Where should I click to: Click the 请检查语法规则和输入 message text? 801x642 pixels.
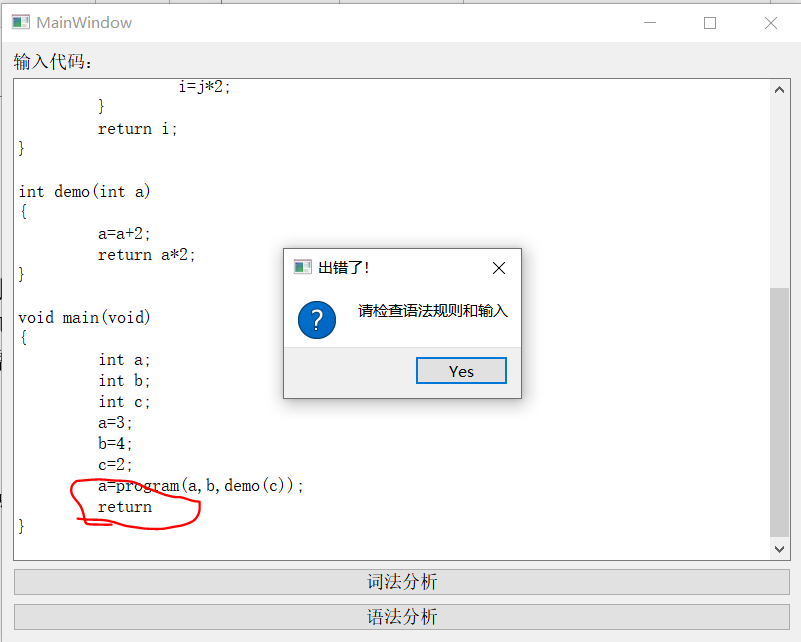433,311
